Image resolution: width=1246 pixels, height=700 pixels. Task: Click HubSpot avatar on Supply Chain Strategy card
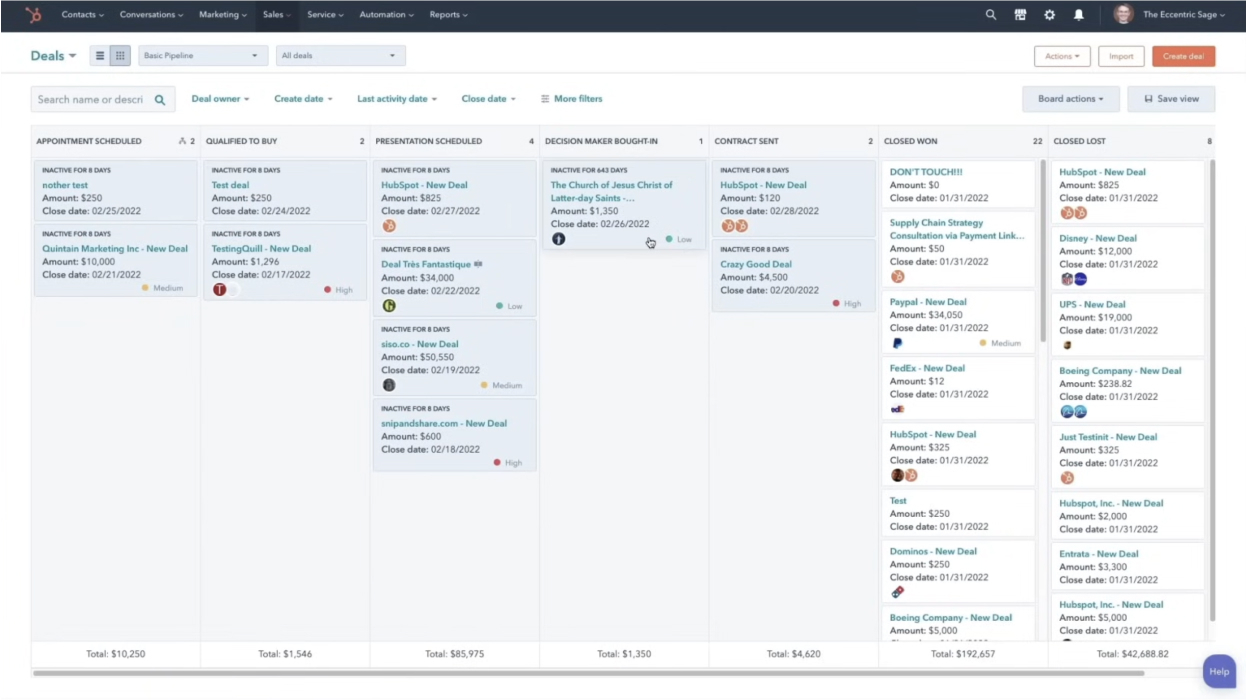pos(897,277)
